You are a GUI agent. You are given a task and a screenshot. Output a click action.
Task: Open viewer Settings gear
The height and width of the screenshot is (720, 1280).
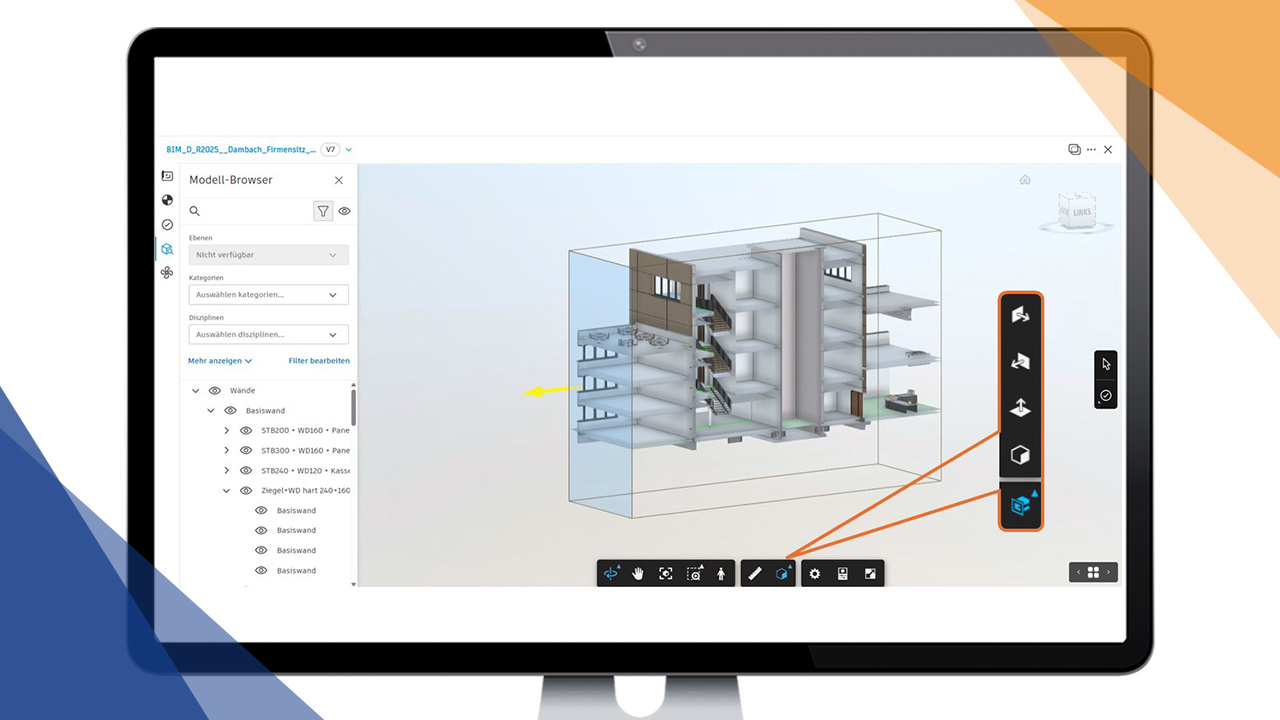815,573
